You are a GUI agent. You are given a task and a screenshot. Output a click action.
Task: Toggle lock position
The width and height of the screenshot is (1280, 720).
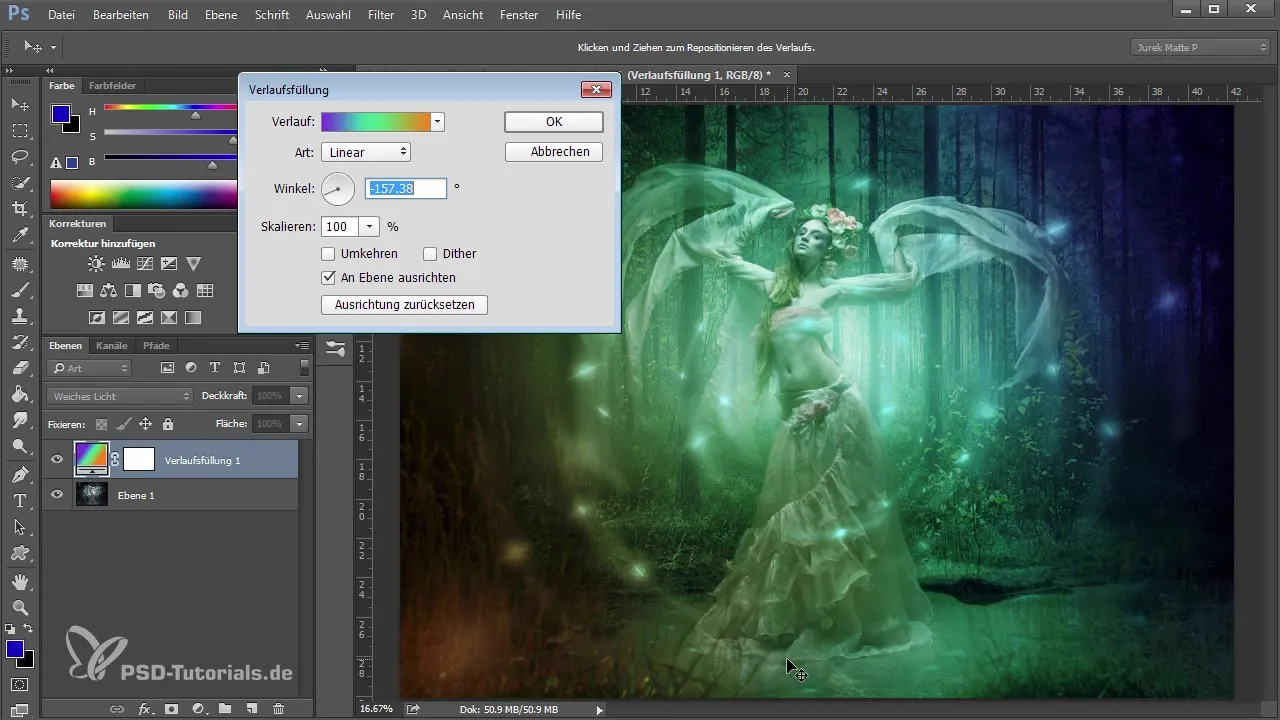coord(145,424)
